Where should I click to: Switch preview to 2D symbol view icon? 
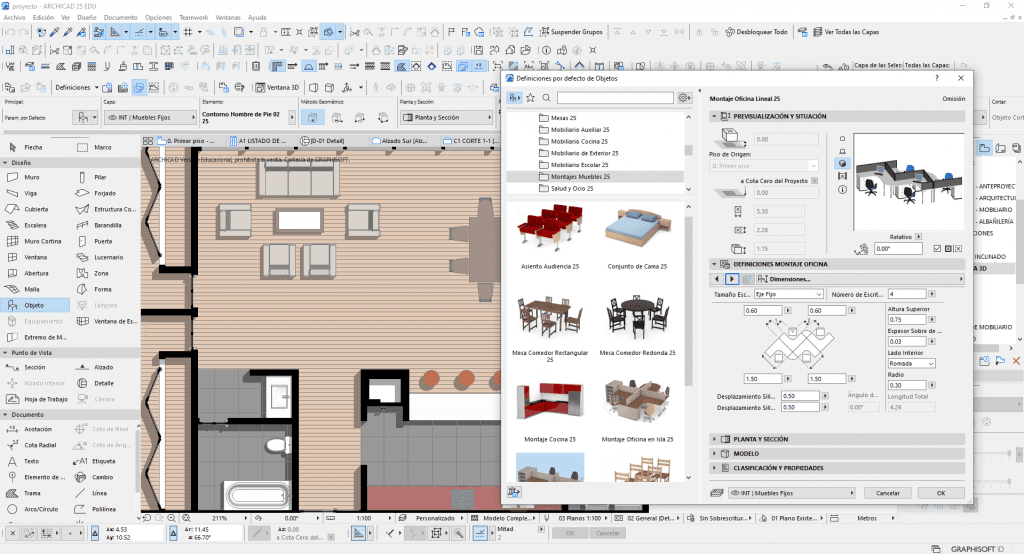[x=843, y=138]
